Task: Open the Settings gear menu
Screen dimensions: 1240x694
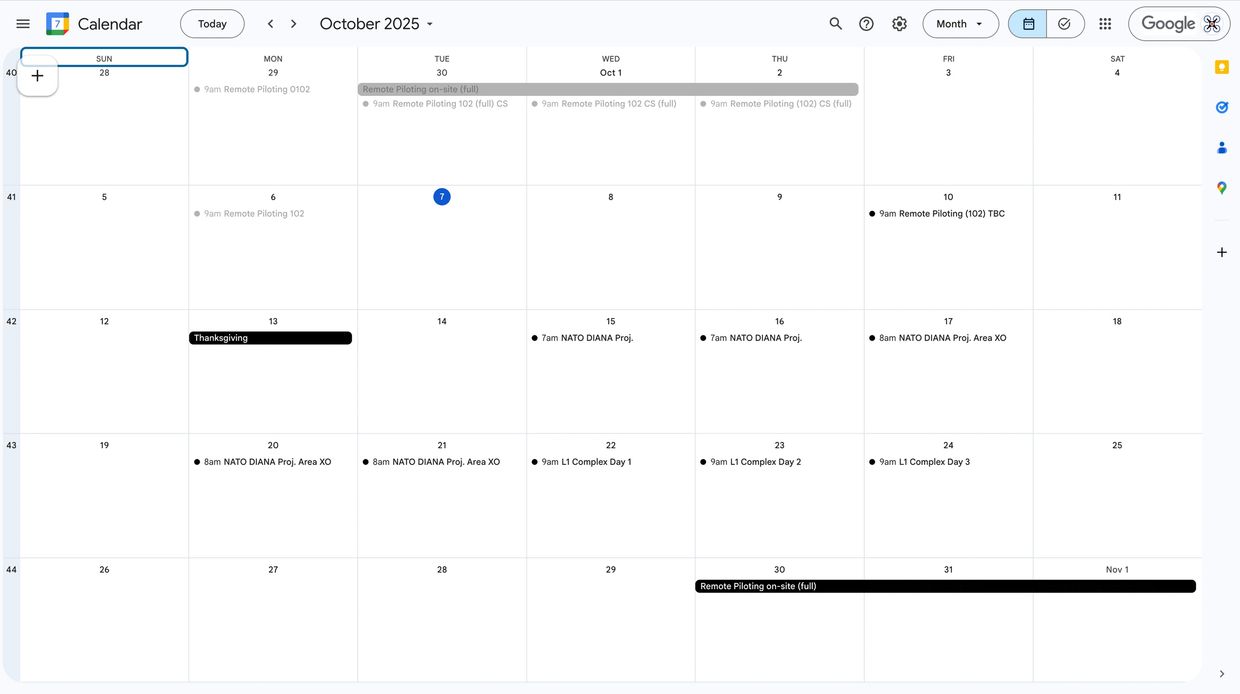Action: [900, 24]
